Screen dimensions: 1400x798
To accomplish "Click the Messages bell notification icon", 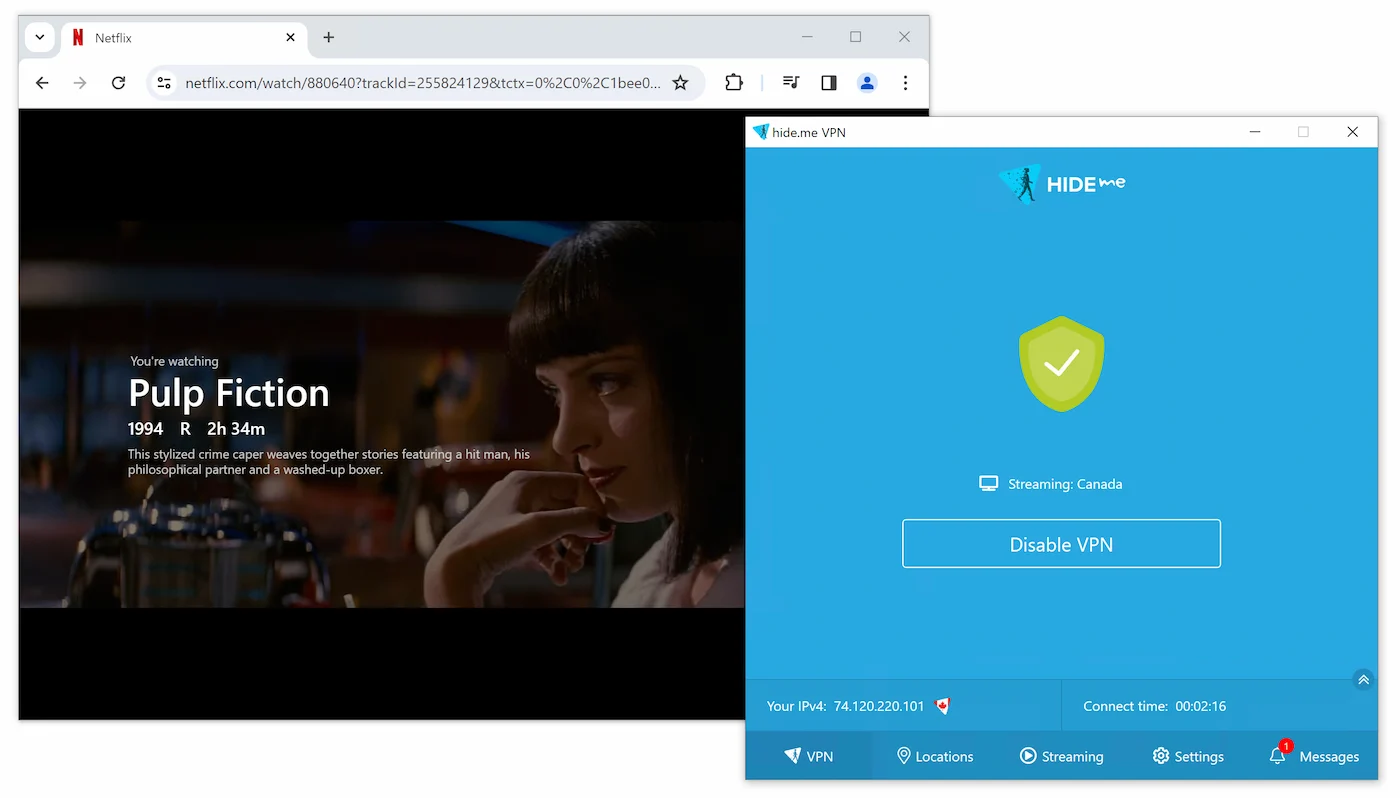I will [x=1278, y=756].
